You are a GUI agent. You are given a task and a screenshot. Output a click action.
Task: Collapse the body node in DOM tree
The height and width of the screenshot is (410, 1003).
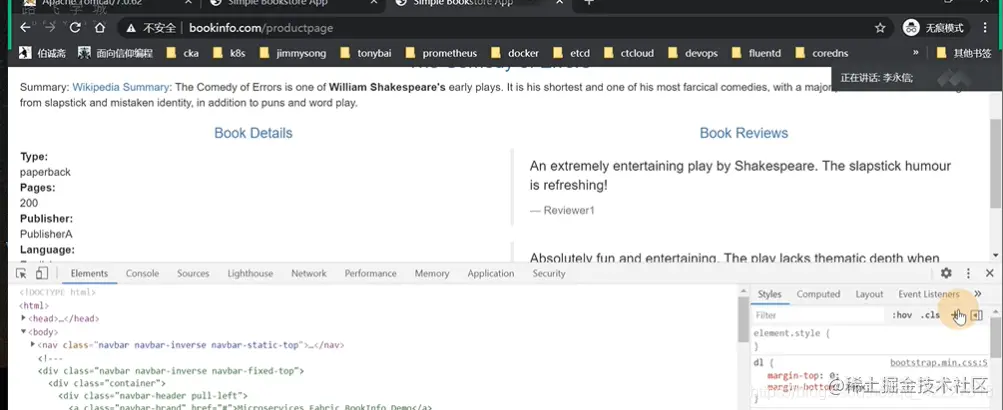[24, 331]
